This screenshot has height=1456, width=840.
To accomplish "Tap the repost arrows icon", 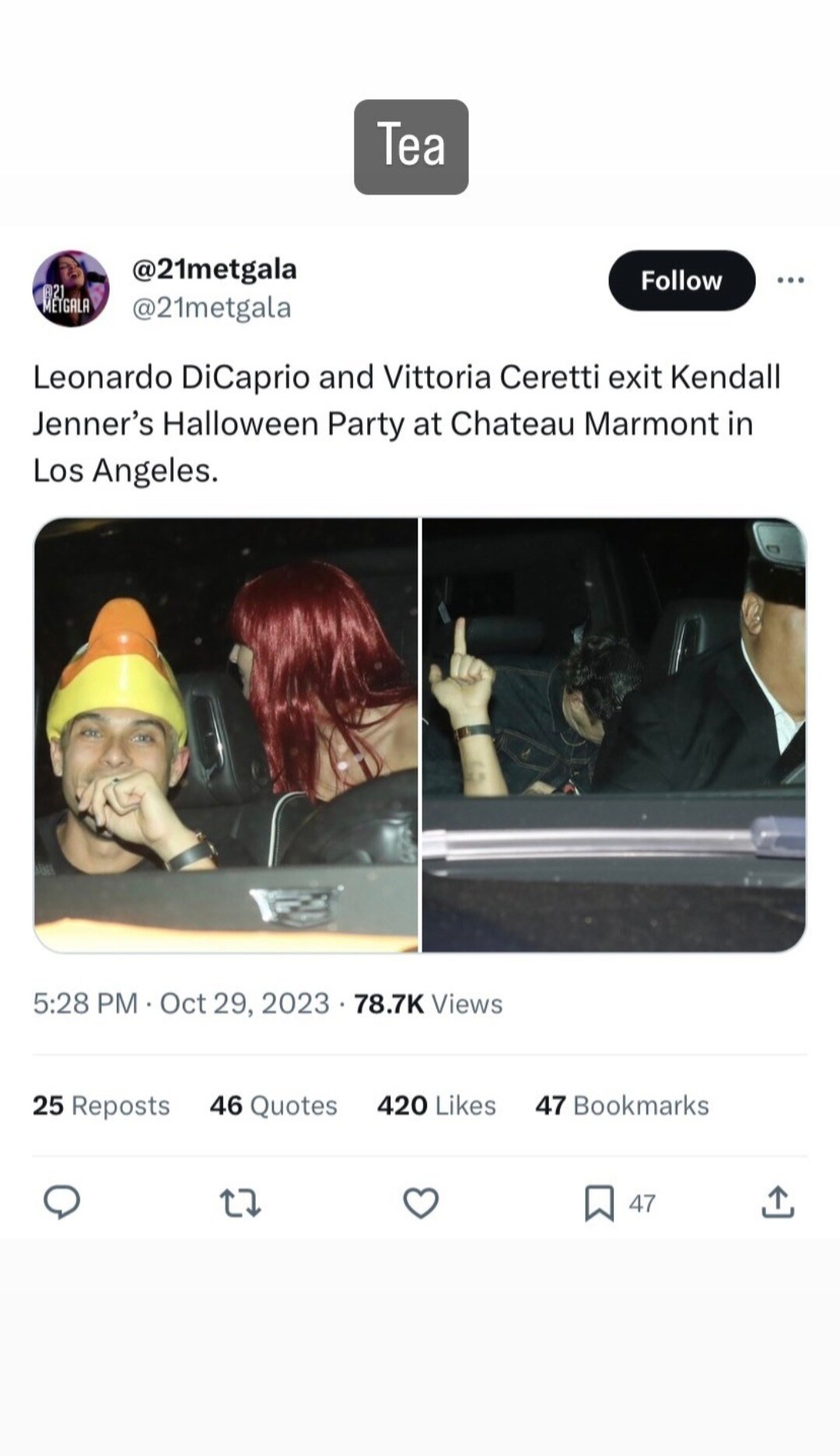I will pos(240,1202).
